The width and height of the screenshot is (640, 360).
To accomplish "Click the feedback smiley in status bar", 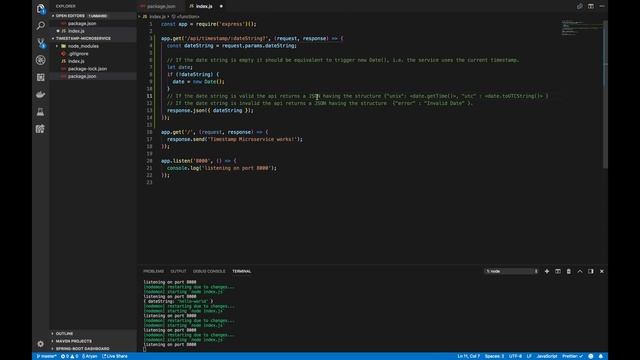I will [x=591, y=356].
